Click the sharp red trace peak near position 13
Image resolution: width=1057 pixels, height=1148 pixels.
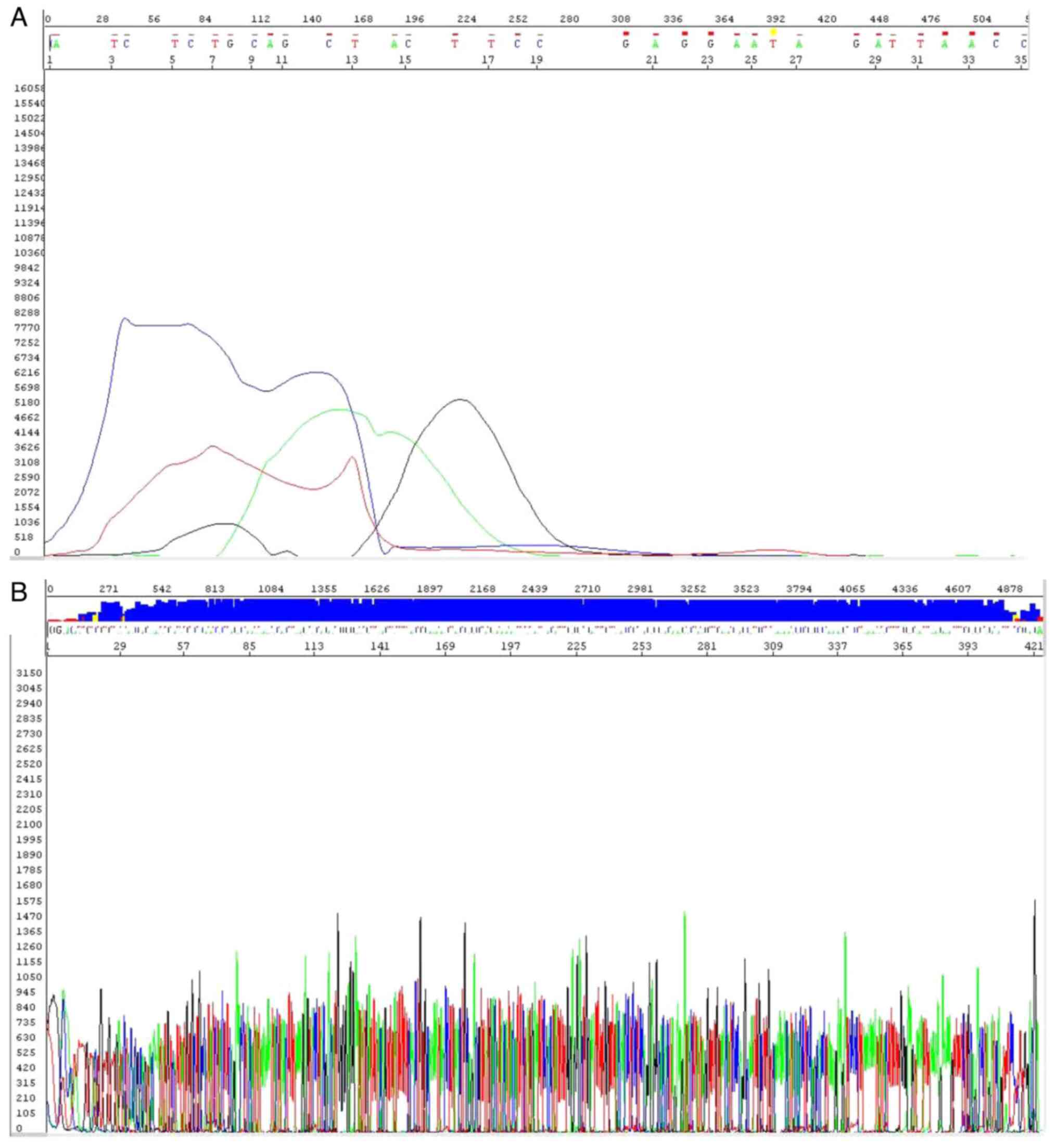coord(352,457)
